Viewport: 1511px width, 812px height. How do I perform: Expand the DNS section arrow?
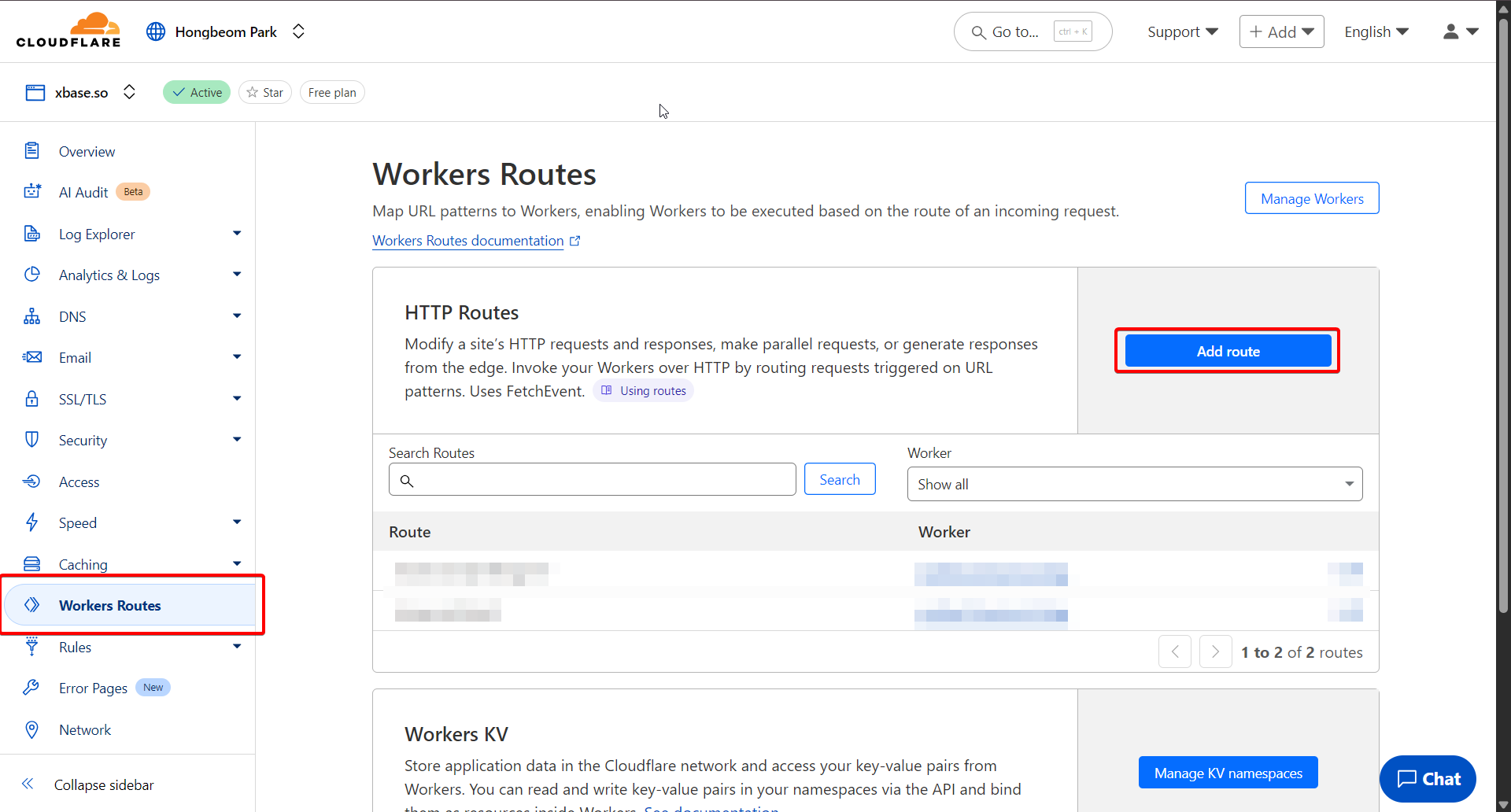coord(237,316)
